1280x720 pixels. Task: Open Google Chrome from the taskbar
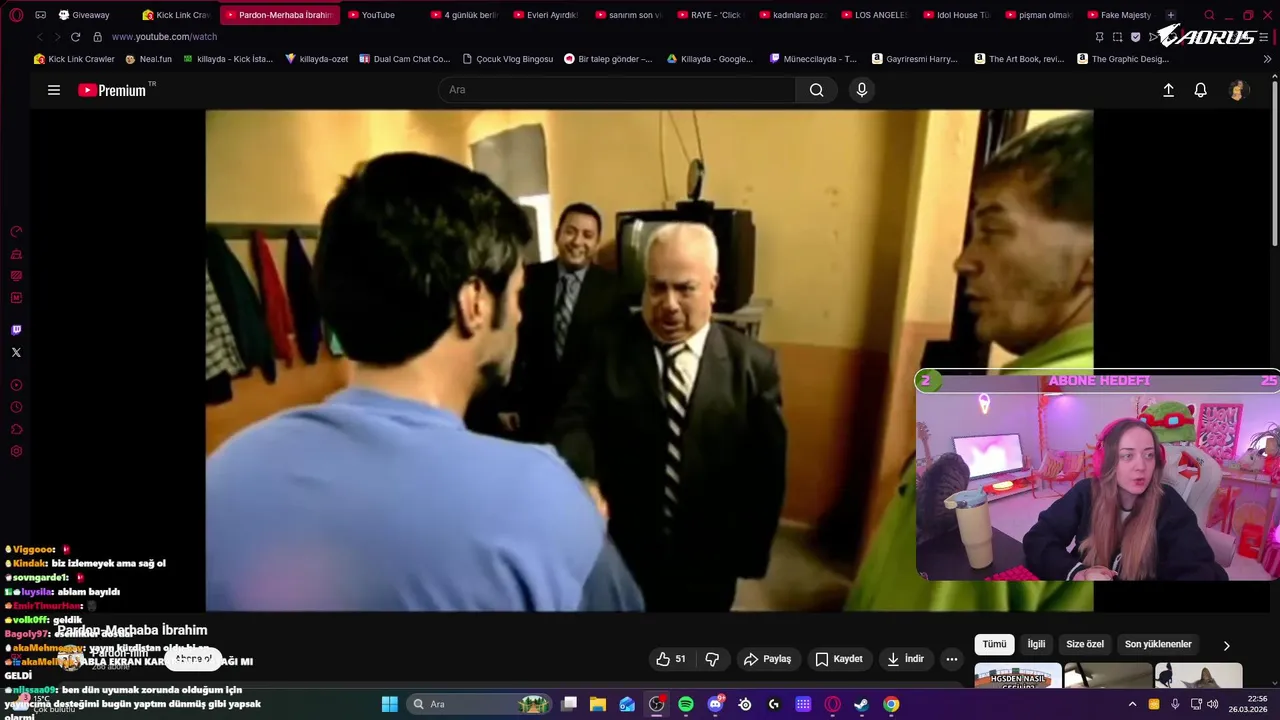(x=891, y=704)
